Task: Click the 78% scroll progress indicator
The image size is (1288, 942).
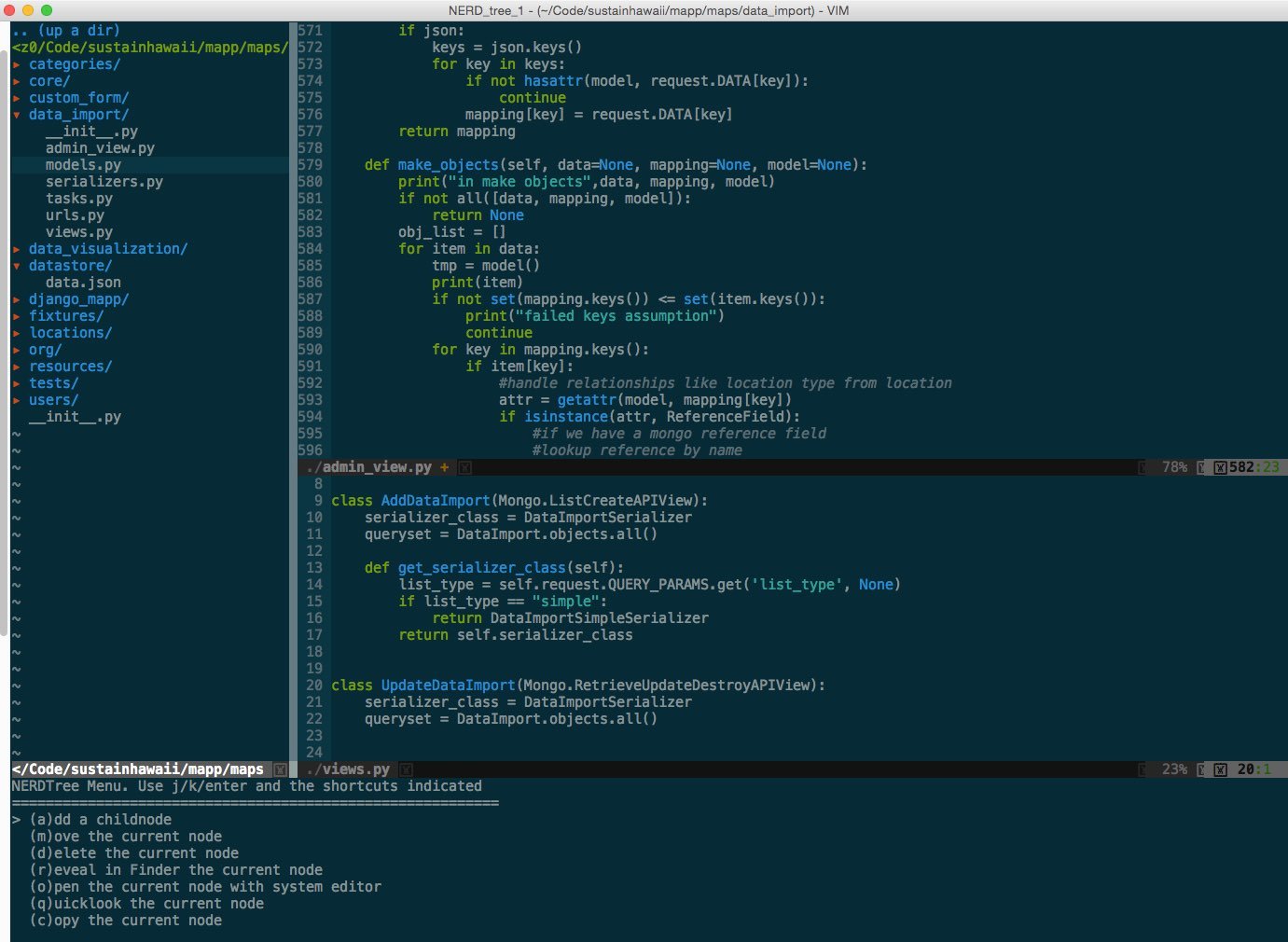Action: pos(1173,467)
